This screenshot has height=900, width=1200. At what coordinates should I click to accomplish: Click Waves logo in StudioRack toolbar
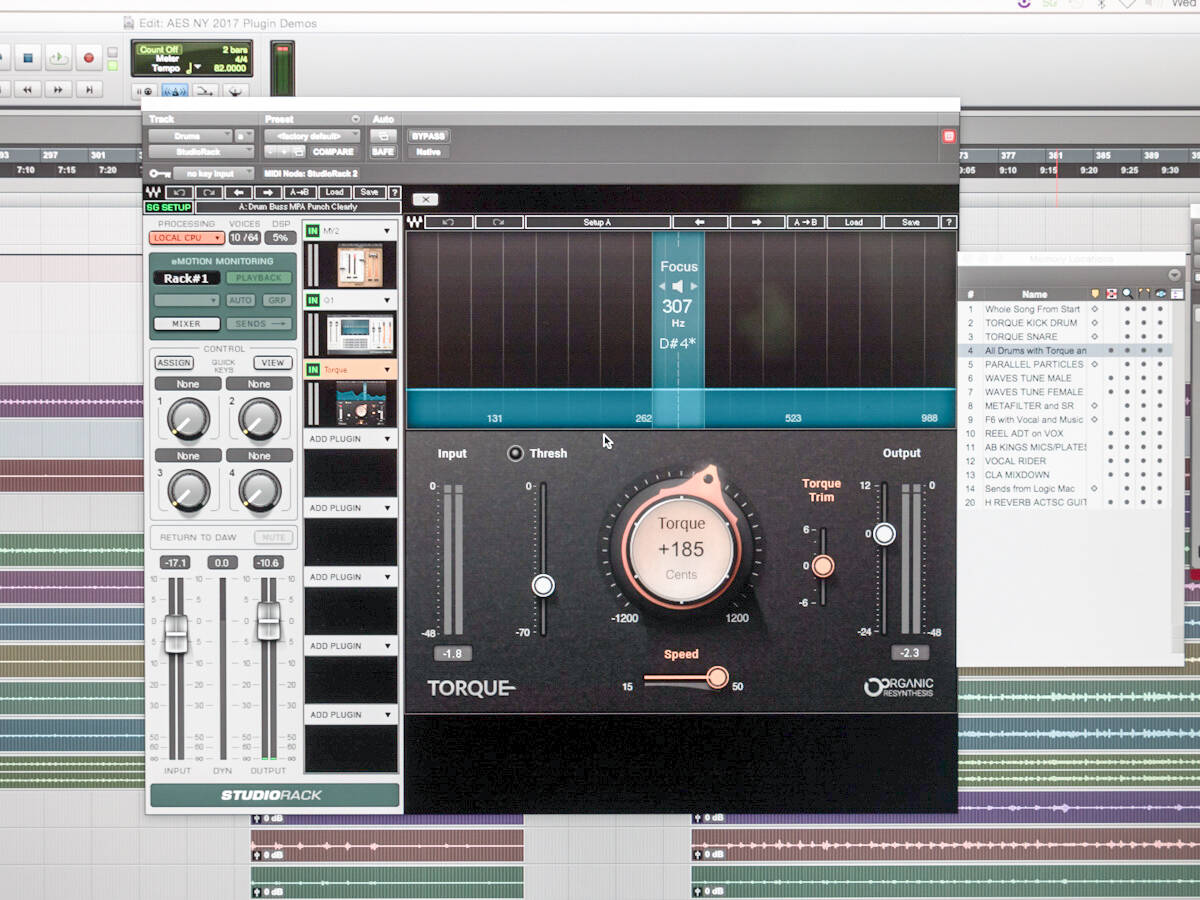pyautogui.click(x=153, y=192)
